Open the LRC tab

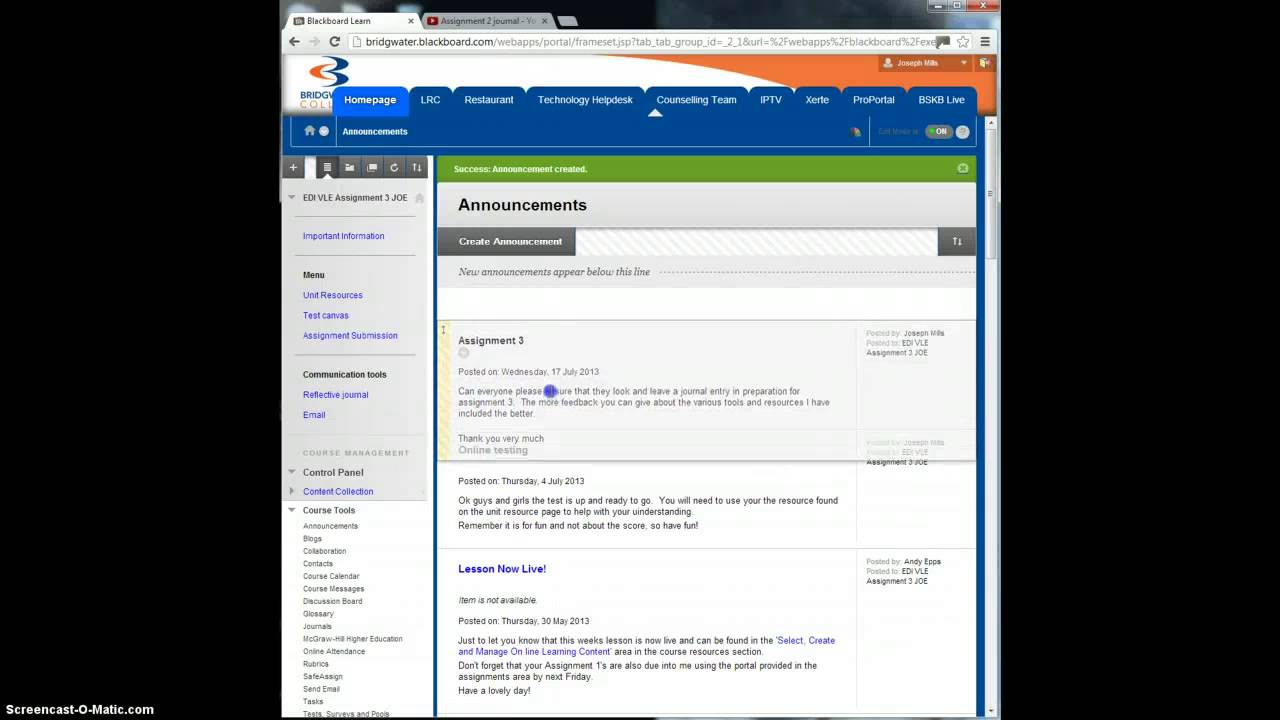click(x=430, y=100)
